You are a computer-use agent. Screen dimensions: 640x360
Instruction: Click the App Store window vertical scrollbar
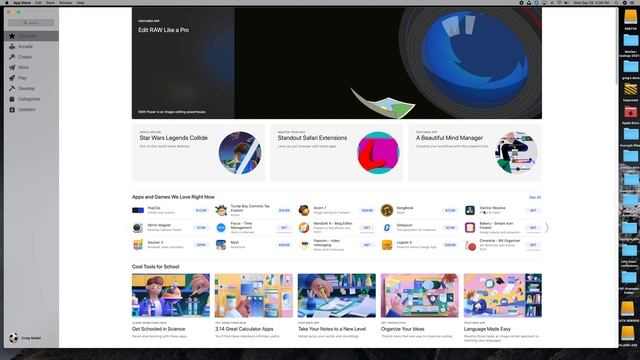tap(617, 46)
